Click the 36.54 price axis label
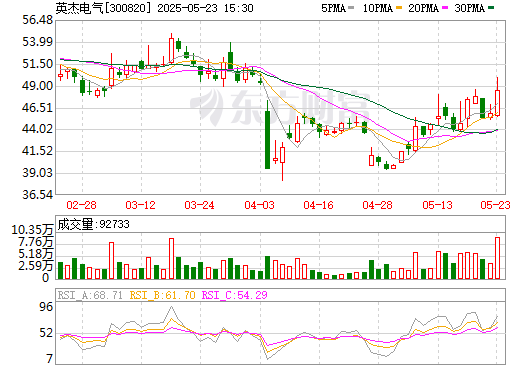The image size is (520, 365). point(38,195)
